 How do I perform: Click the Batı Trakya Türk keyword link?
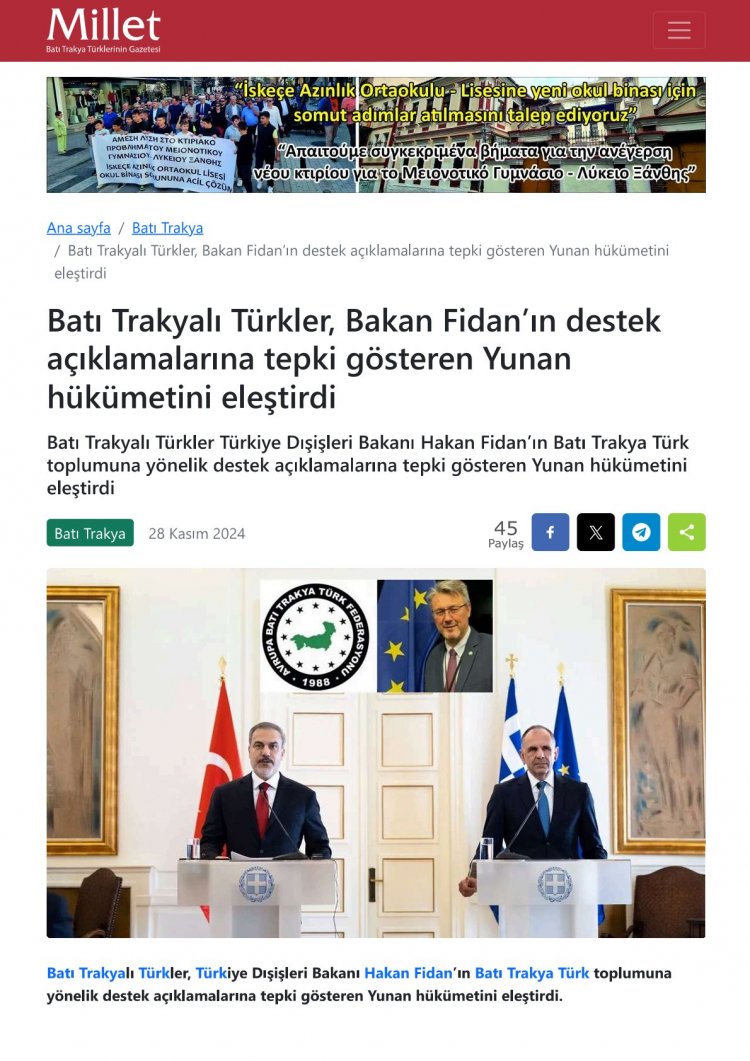pos(532,973)
